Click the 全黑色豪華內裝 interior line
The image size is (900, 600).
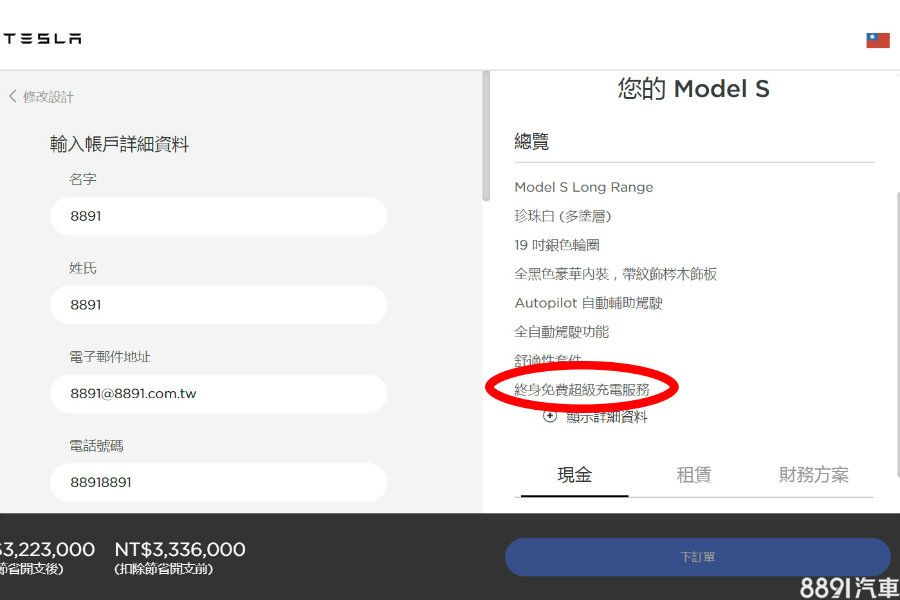615,274
